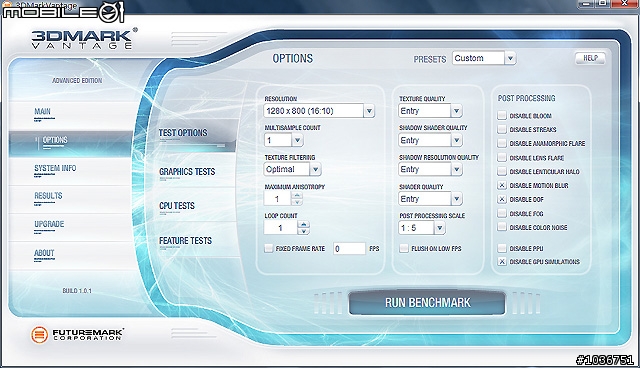640x368 pixels.
Task: Enable the Disable Fog checkbox
Action: tap(502, 213)
